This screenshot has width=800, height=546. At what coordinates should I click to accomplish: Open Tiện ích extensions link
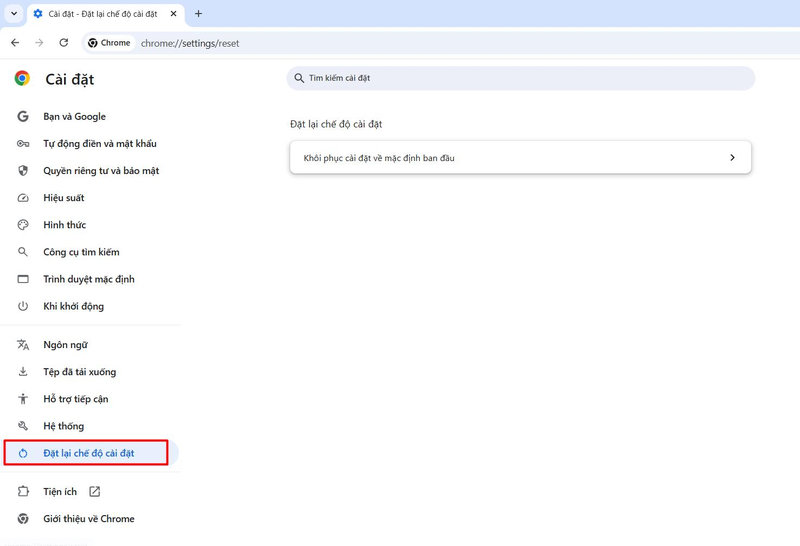click(60, 491)
